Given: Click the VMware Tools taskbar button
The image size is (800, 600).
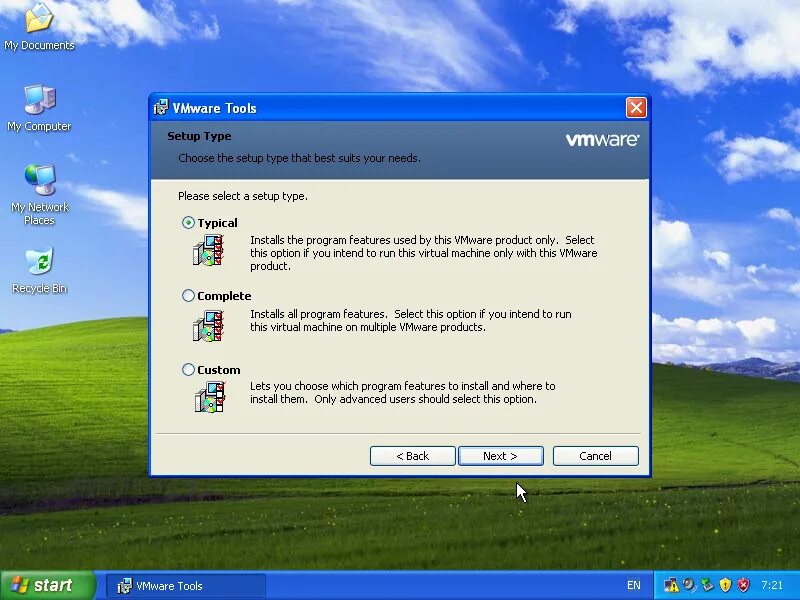Looking at the screenshot, I should (x=186, y=586).
